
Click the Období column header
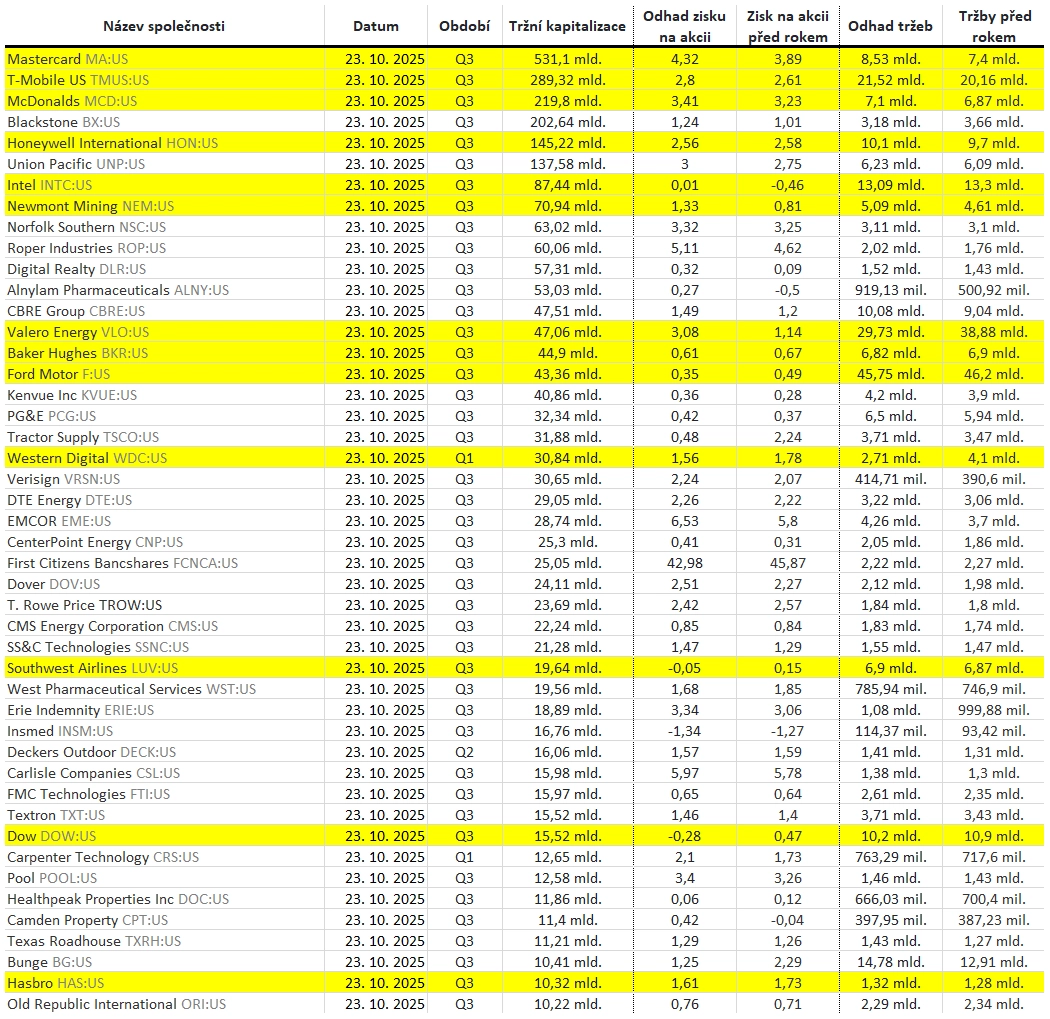coord(464,26)
